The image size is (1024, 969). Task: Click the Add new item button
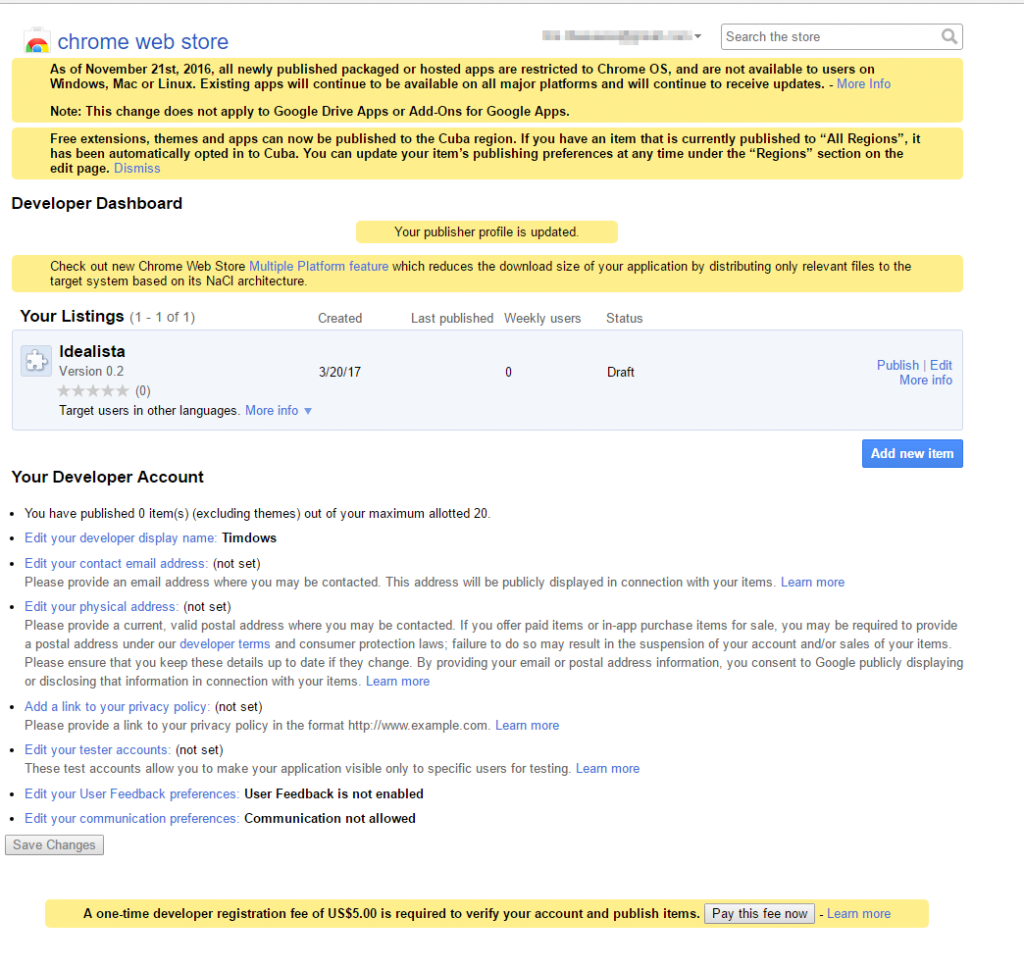click(x=912, y=453)
